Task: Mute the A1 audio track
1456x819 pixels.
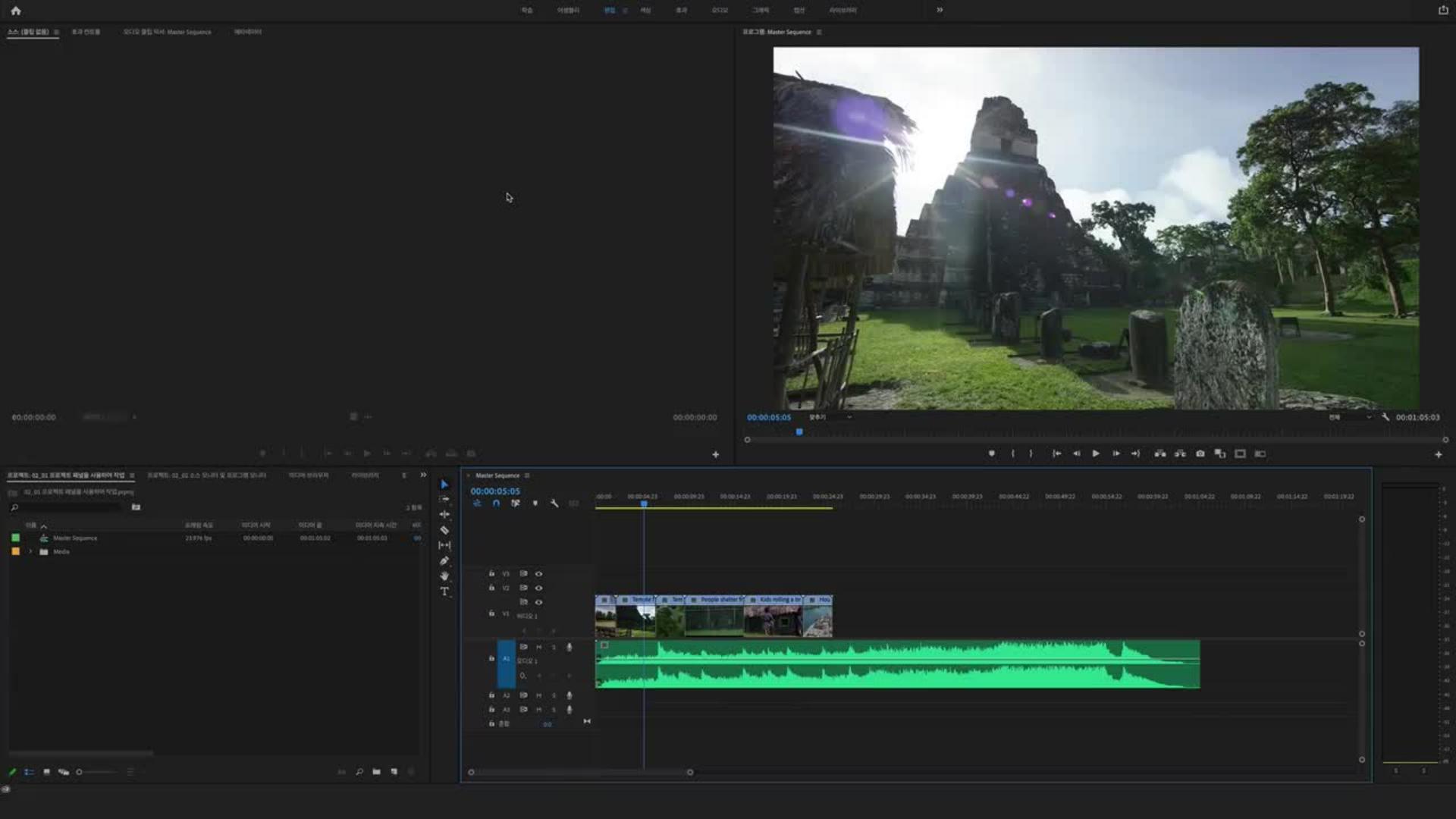Action: pyautogui.click(x=538, y=647)
